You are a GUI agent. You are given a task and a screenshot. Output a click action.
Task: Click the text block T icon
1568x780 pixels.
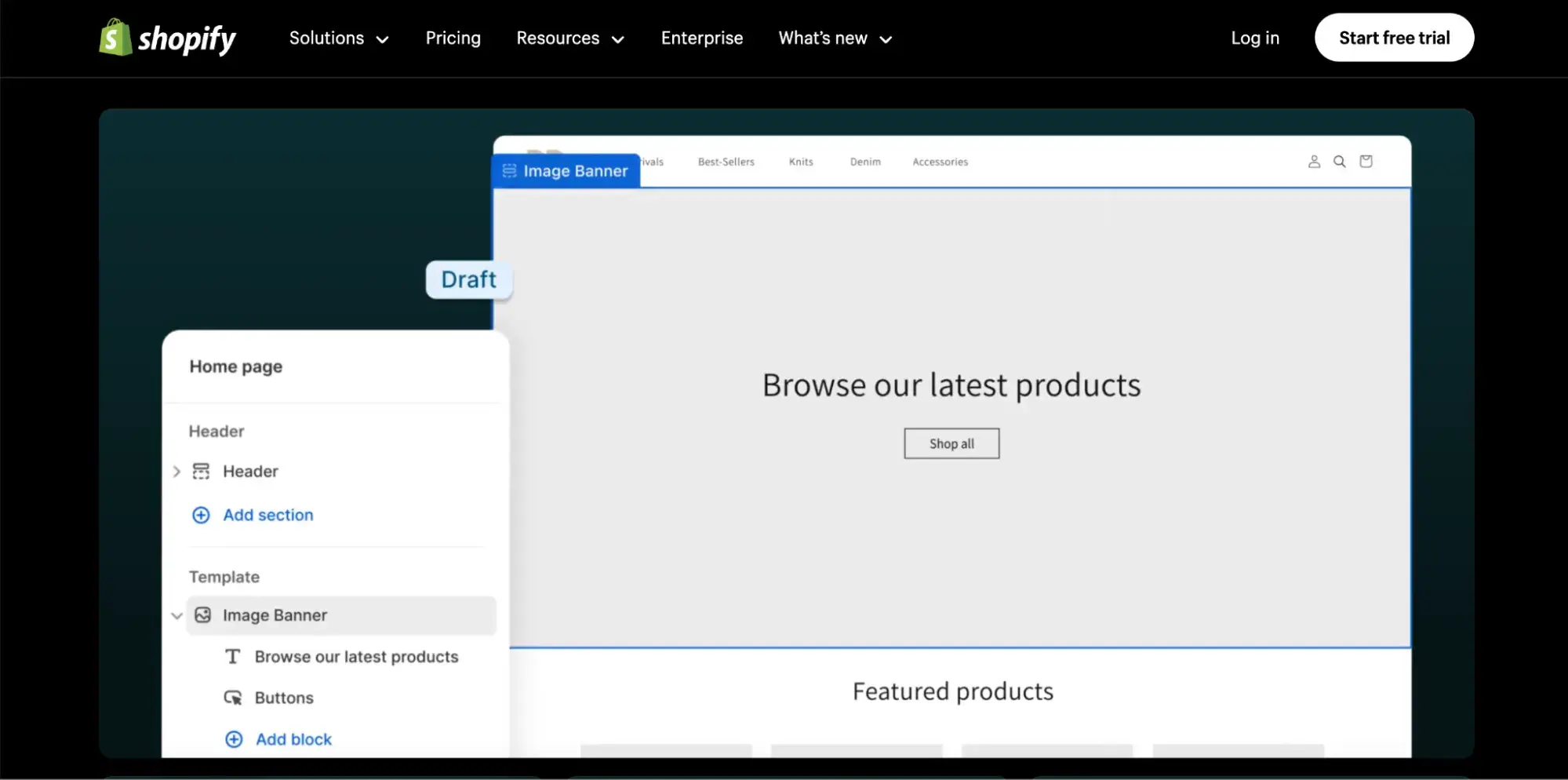[x=233, y=657]
